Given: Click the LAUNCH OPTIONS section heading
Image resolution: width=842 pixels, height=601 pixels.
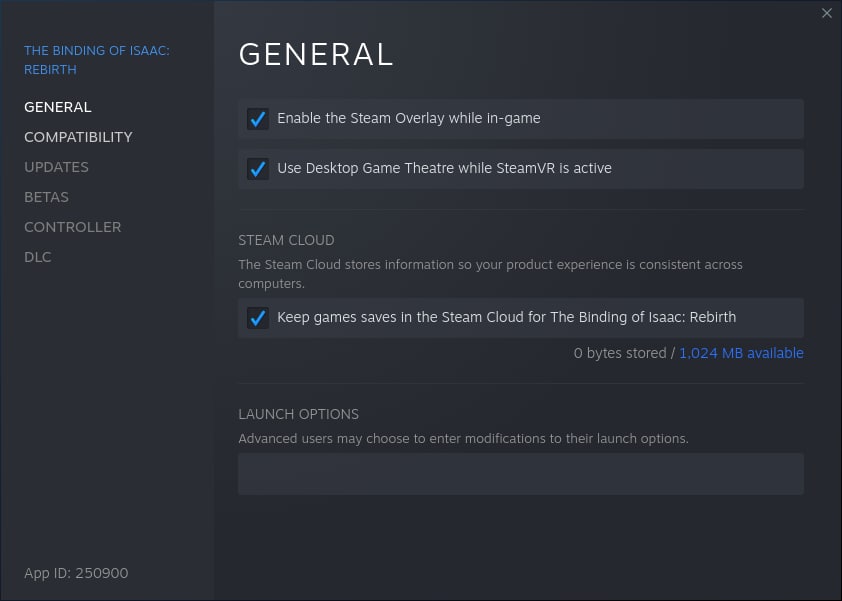Looking at the screenshot, I should click(x=298, y=414).
